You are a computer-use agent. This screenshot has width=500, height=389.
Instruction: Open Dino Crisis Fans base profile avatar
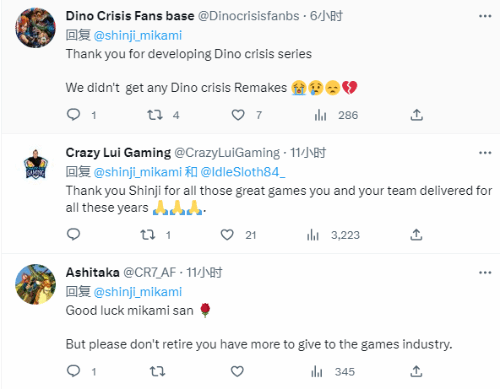pos(36,28)
